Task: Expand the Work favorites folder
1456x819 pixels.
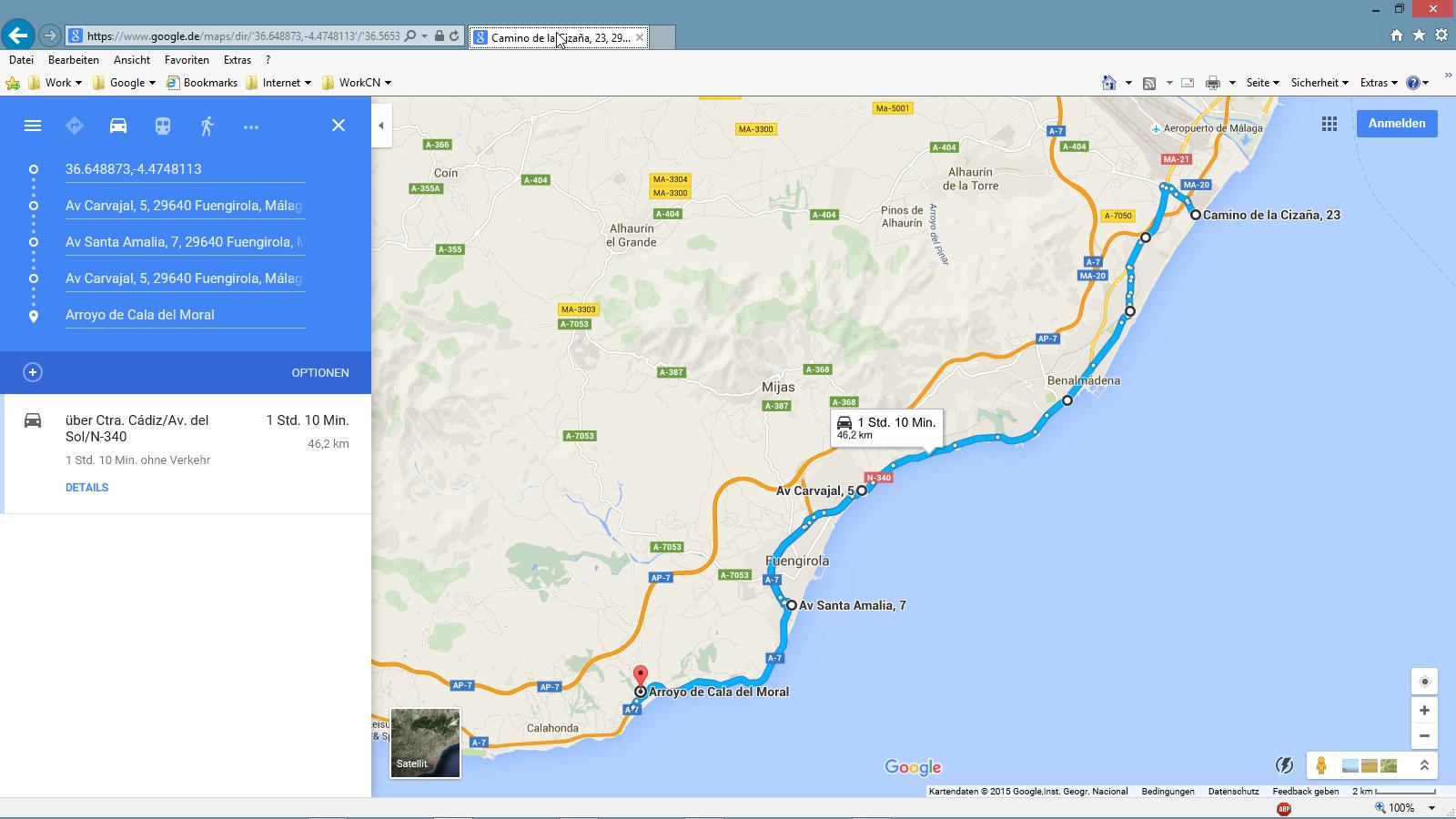Action: point(56,83)
